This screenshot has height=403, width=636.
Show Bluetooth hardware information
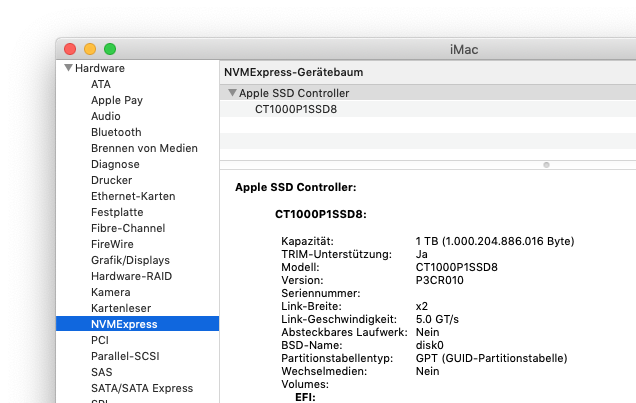tap(116, 132)
